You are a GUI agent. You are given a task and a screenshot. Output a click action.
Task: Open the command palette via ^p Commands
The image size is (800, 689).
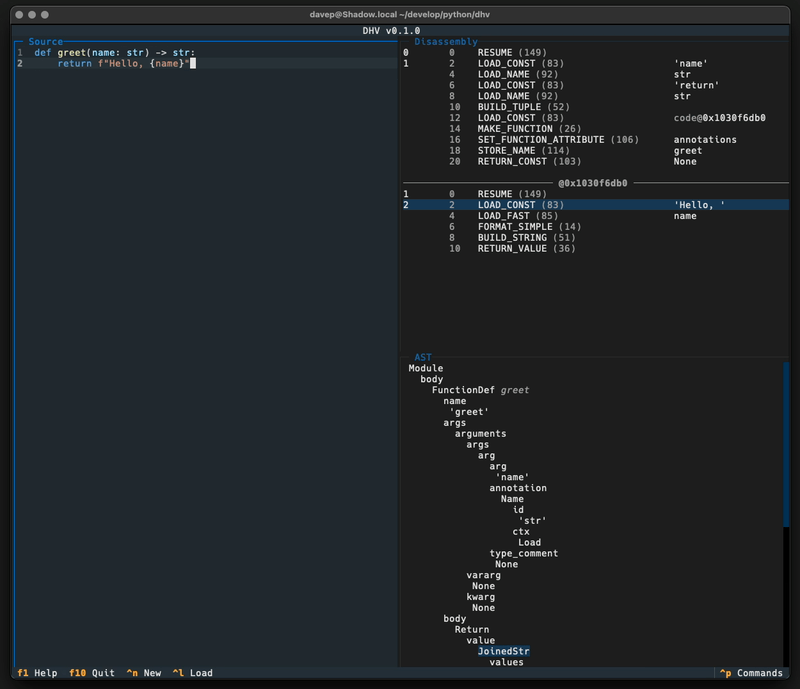(x=750, y=673)
